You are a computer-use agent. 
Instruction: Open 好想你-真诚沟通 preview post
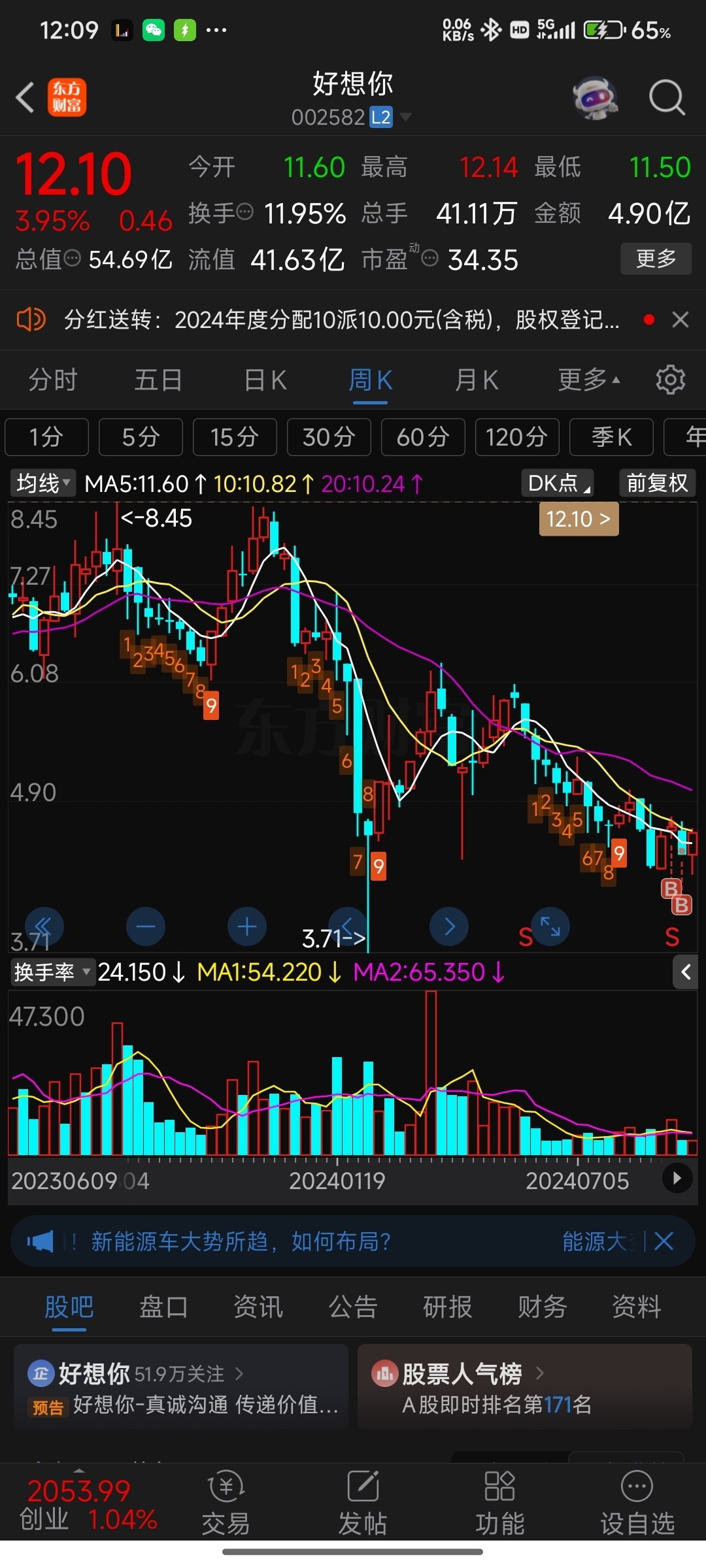pos(205,1405)
